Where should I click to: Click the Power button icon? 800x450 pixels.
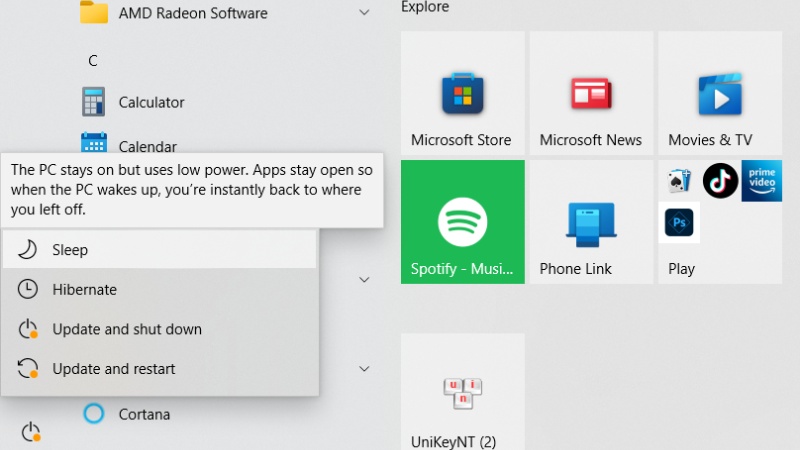click(31, 432)
